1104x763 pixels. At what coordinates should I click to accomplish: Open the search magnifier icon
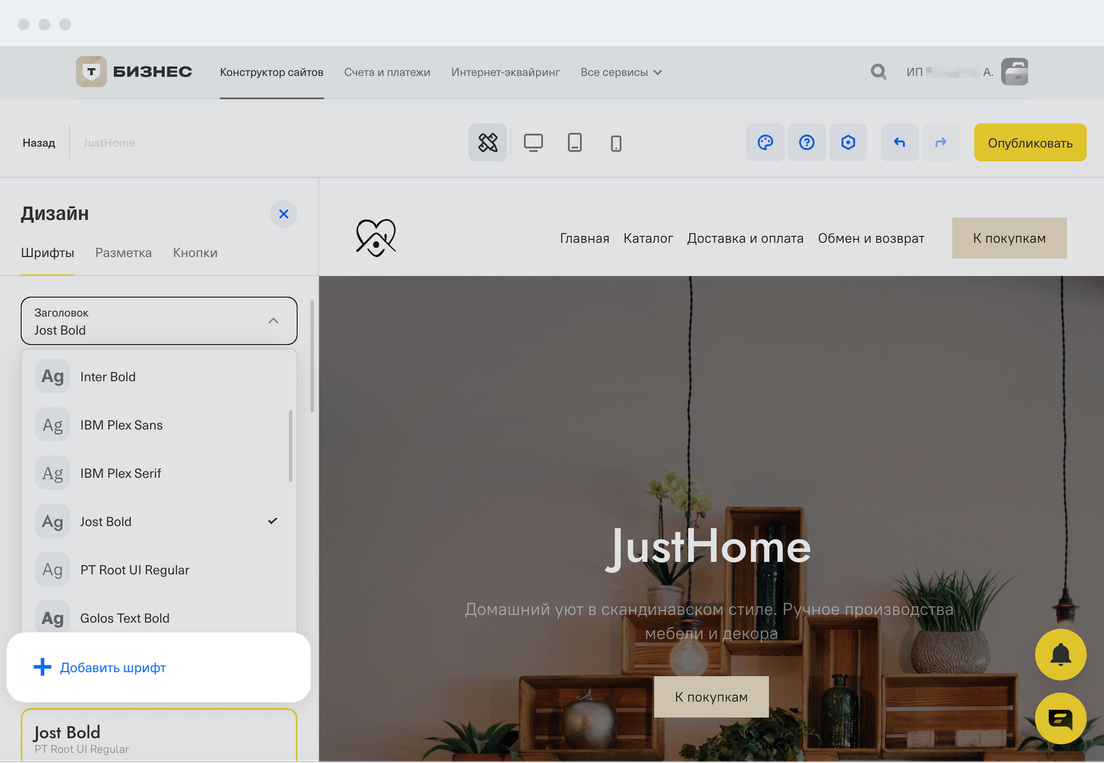(x=878, y=72)
